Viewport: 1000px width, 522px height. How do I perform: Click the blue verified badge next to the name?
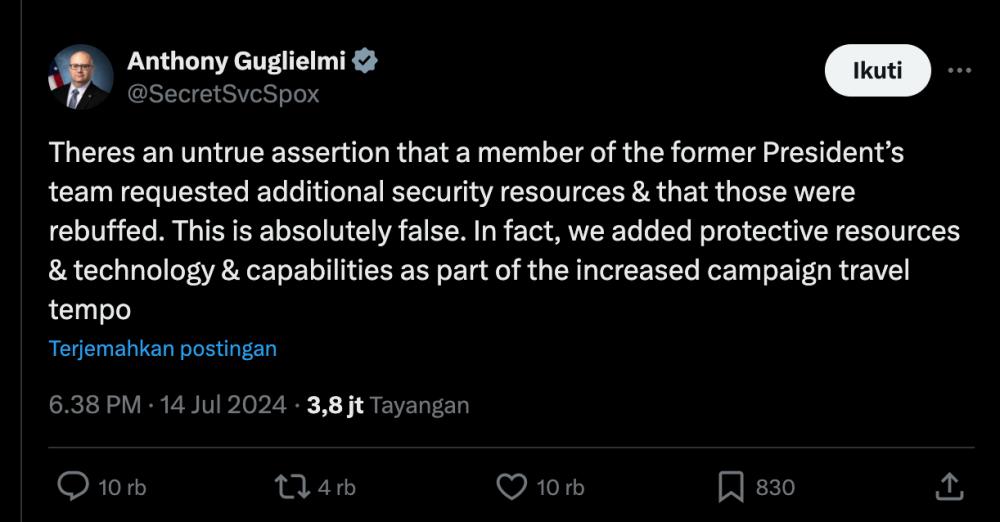tap(365, 61)
